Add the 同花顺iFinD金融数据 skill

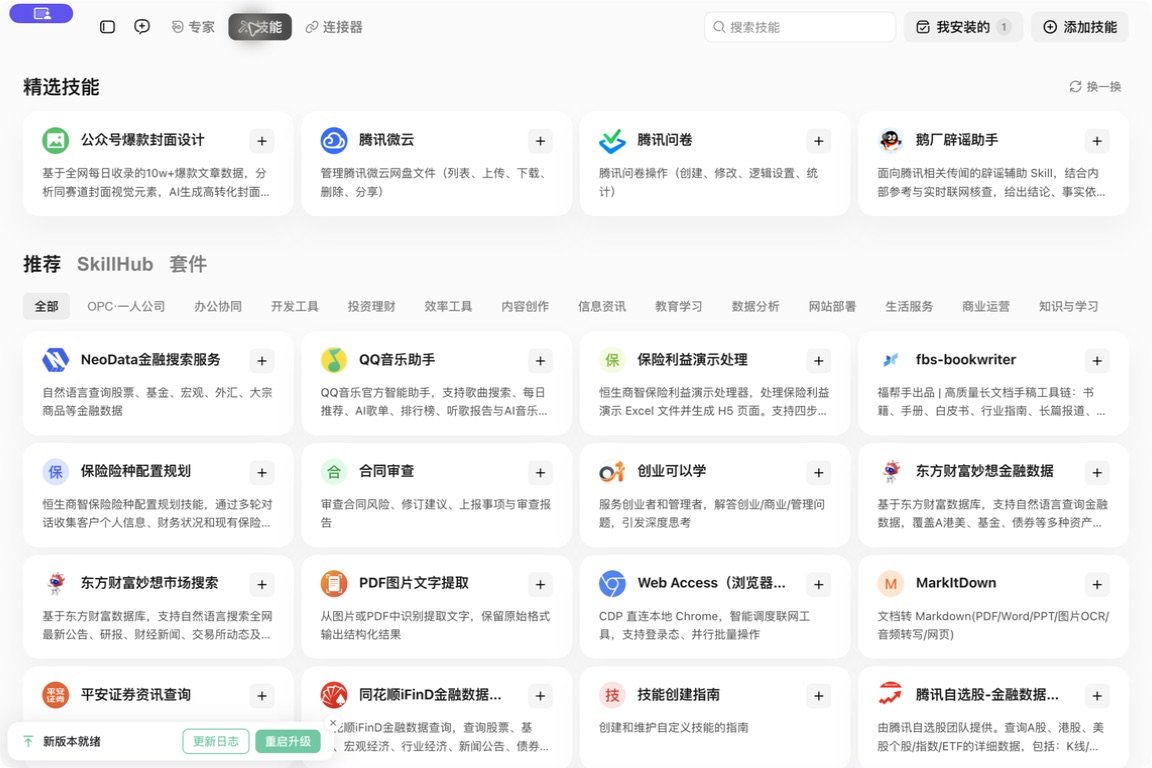(540, 696)
